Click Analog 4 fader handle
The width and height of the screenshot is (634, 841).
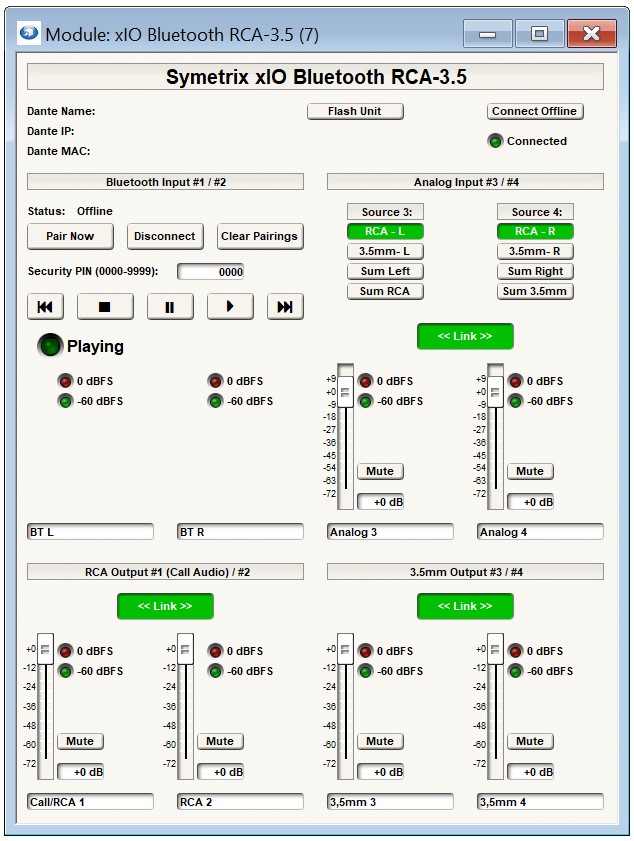495,393
